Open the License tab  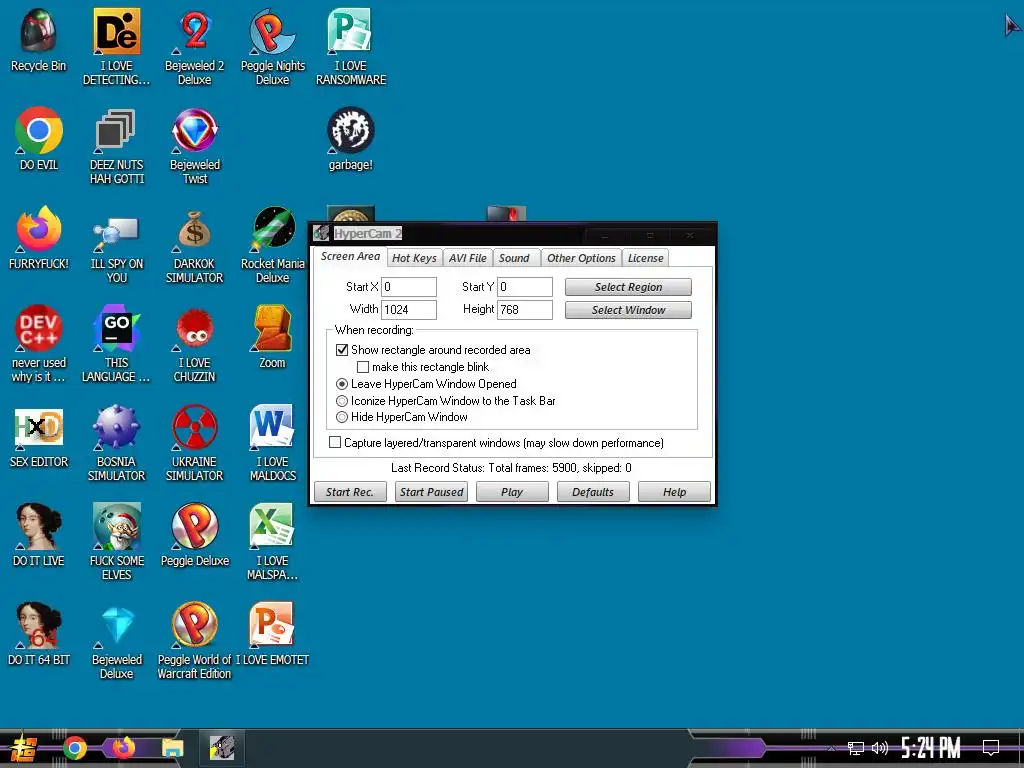click(x=645, y=258)
